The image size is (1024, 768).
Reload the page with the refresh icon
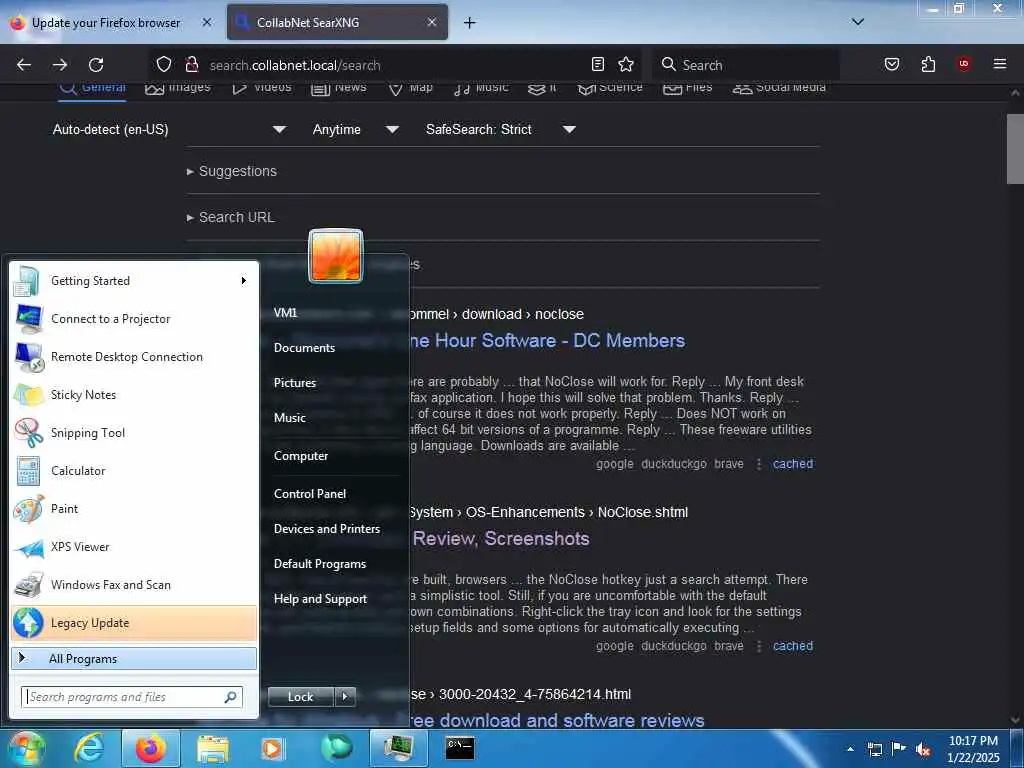pos(96,65)
